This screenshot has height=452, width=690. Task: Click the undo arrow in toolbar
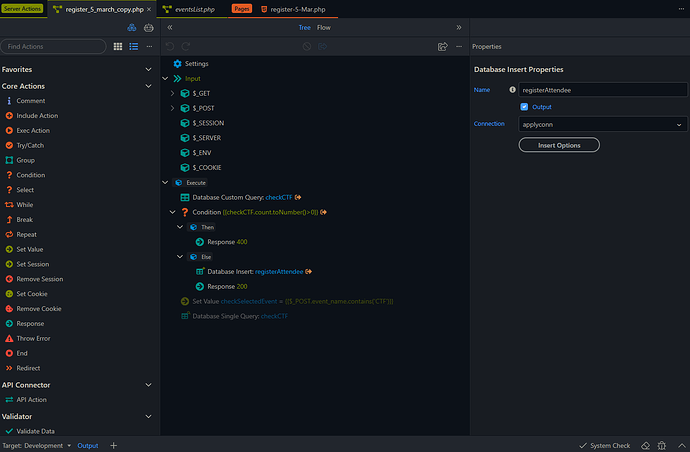[170, 46]
